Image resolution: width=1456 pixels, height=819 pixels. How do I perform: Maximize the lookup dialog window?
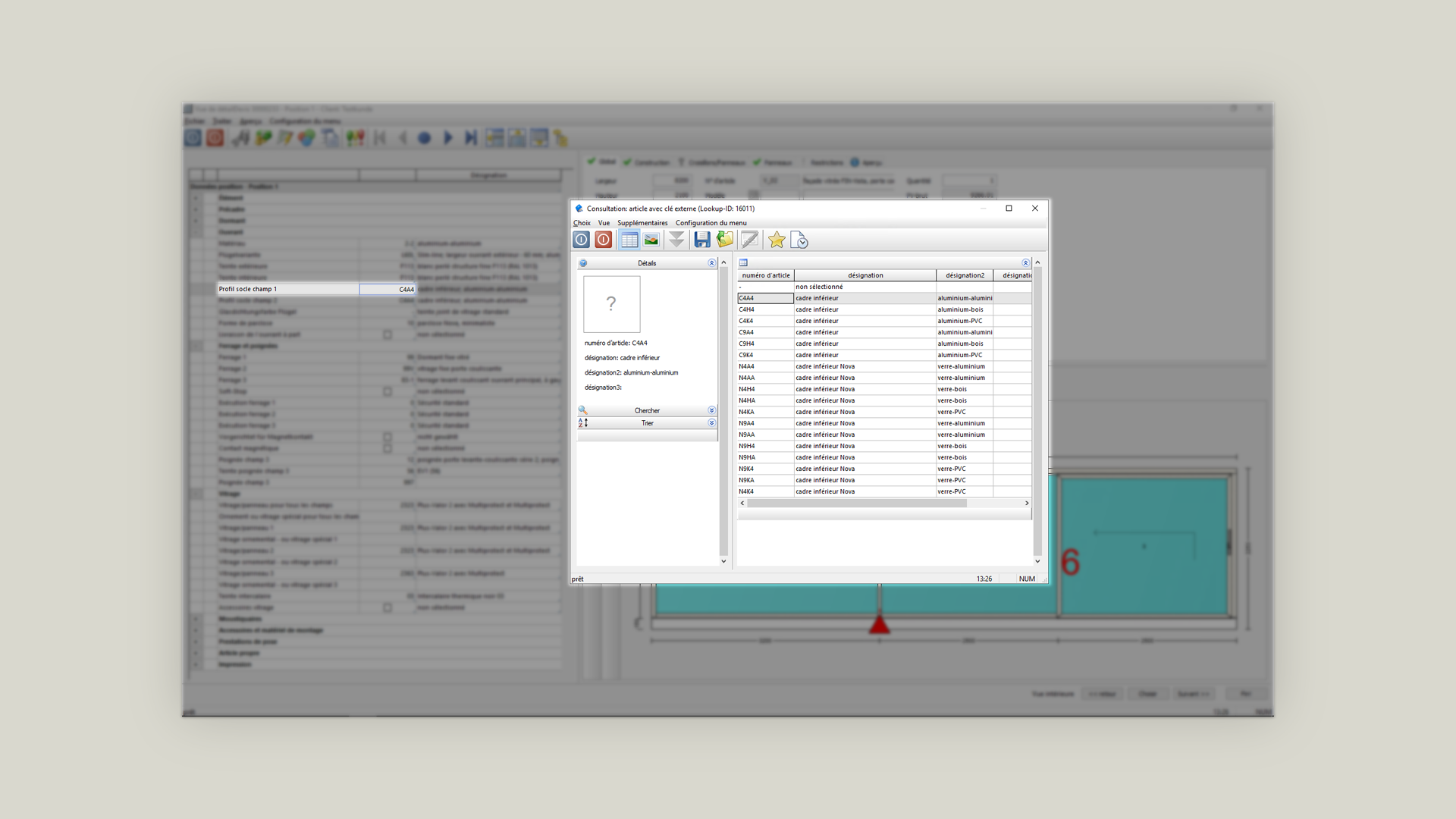pos(1009,209)
